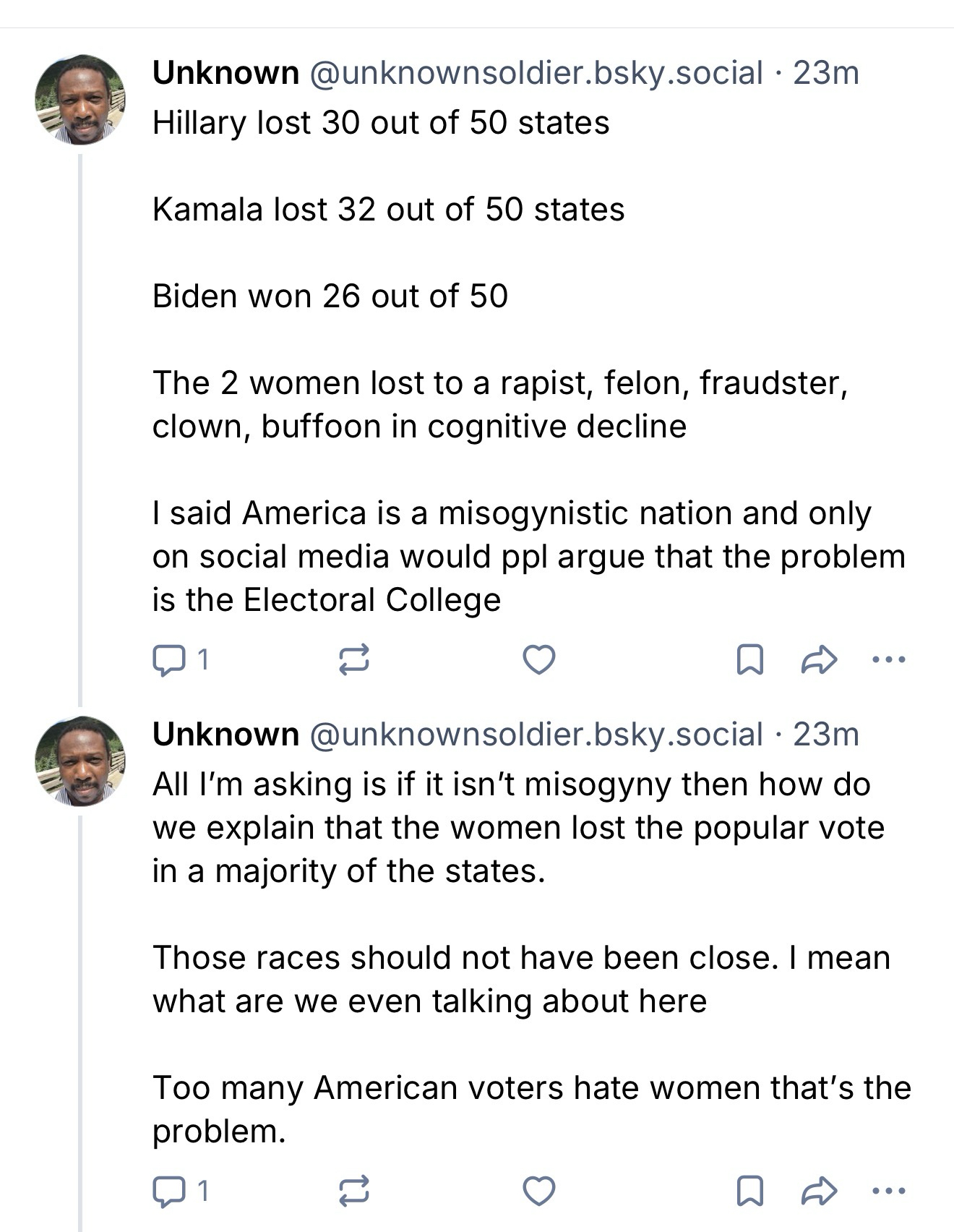Like the first post about Electoral College

[x=538, y=659]
